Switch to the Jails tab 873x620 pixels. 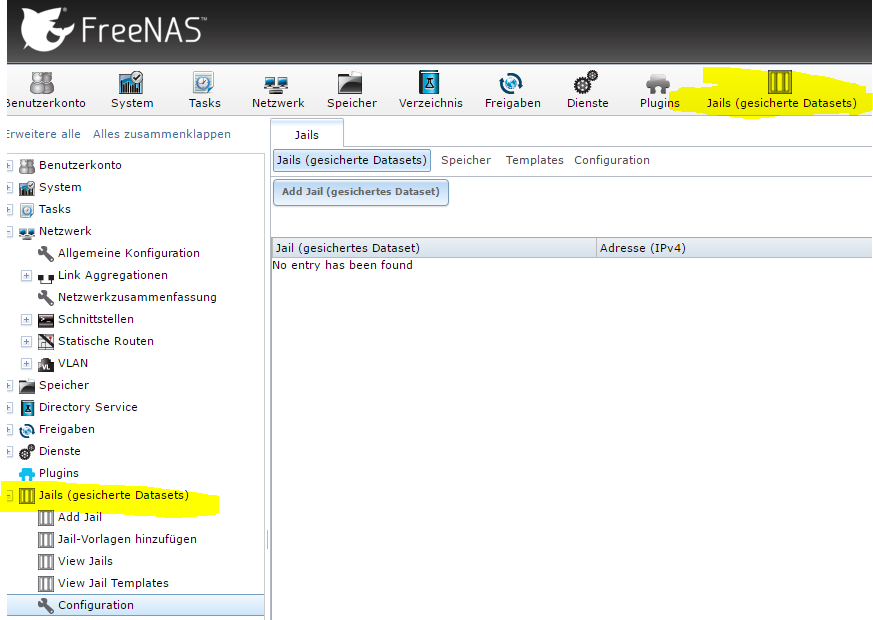(x=307, y=135)
